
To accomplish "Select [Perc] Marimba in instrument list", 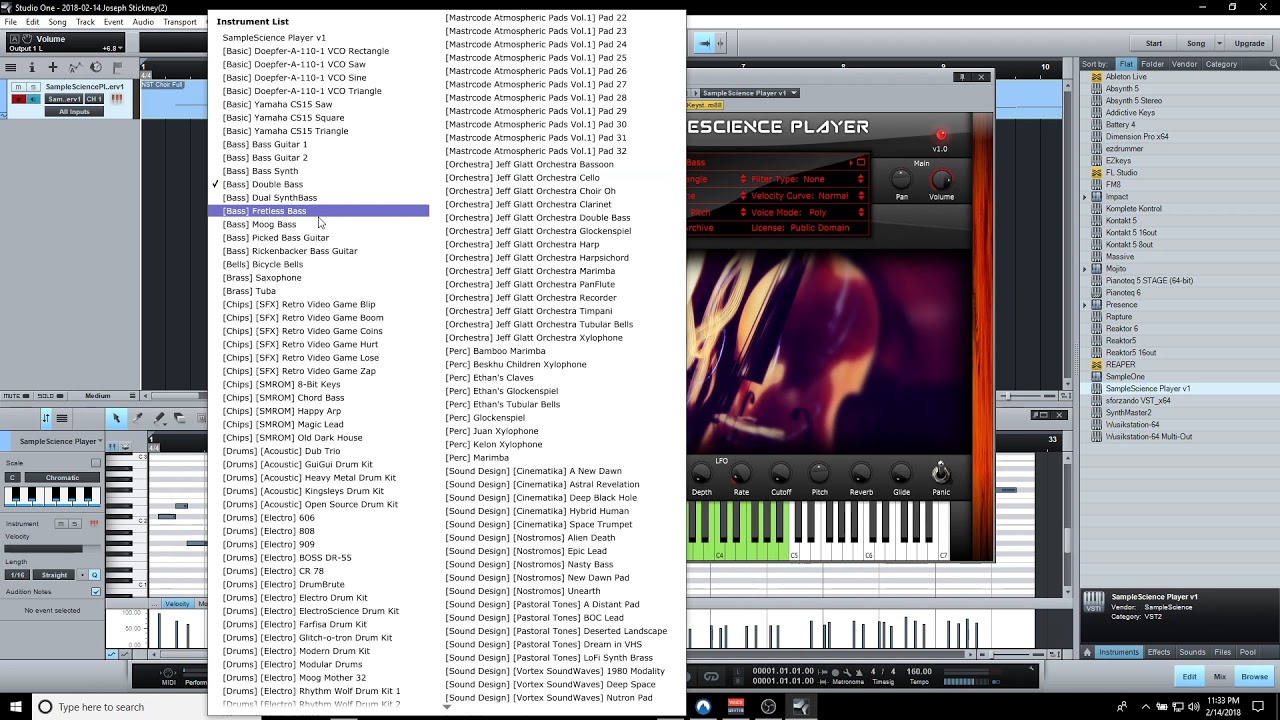I will [477, 458].
